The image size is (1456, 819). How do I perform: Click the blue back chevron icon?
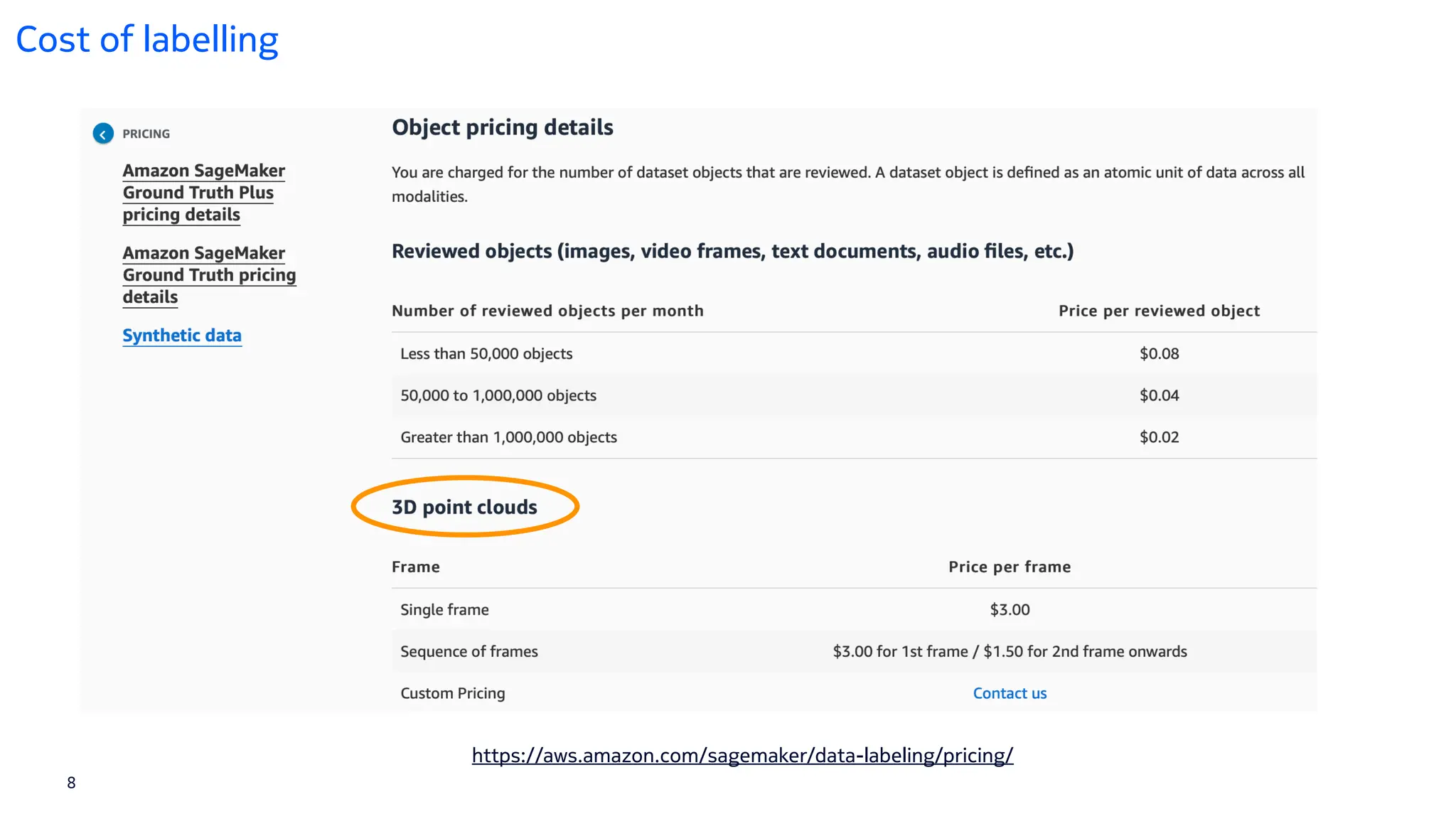coord(103,134)
